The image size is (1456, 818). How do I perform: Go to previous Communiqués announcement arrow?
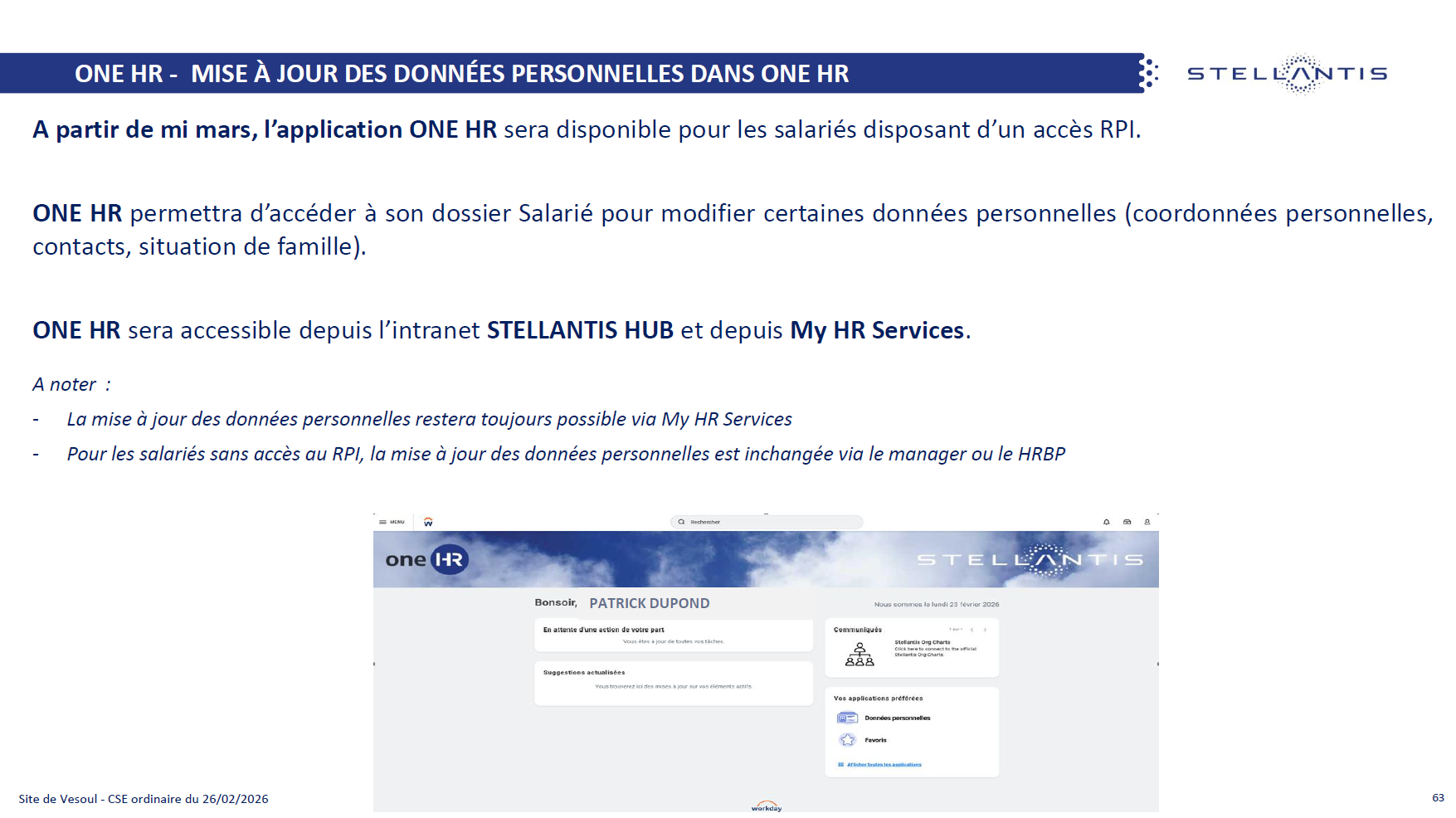pyautogui.click(x=971, y=630)
